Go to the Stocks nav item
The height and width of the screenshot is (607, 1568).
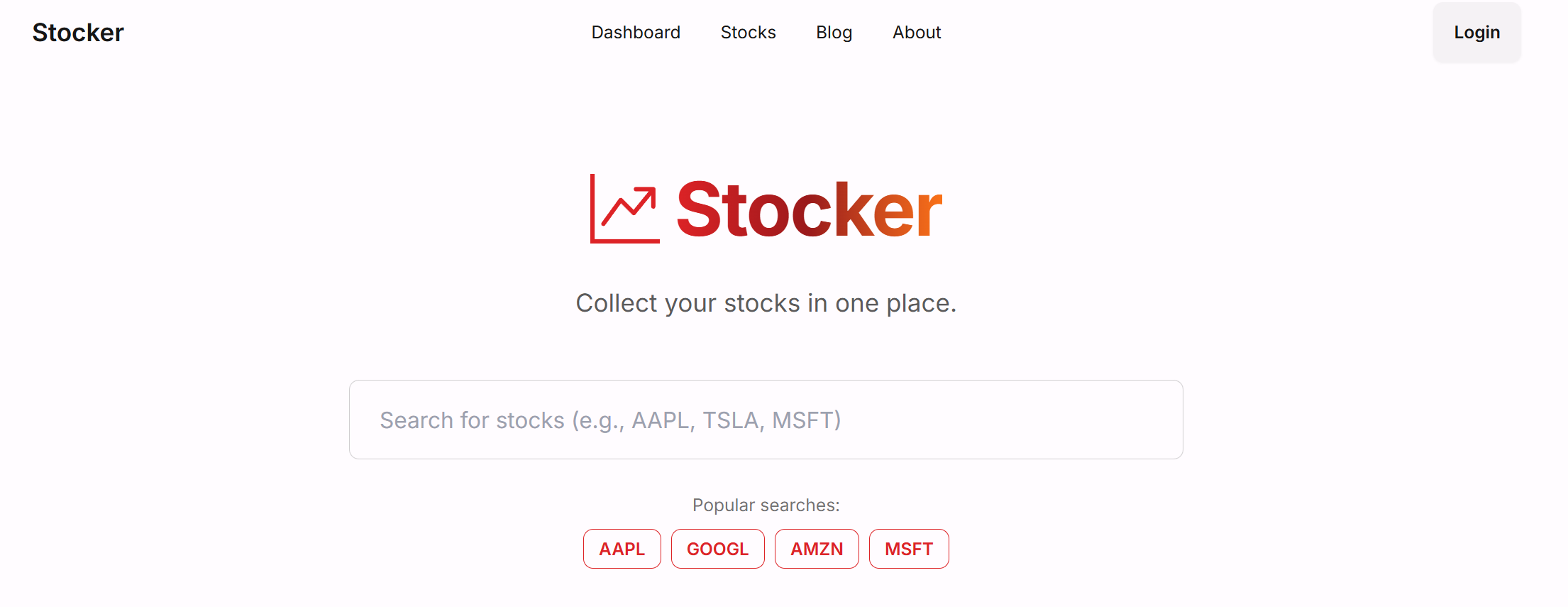748,33
